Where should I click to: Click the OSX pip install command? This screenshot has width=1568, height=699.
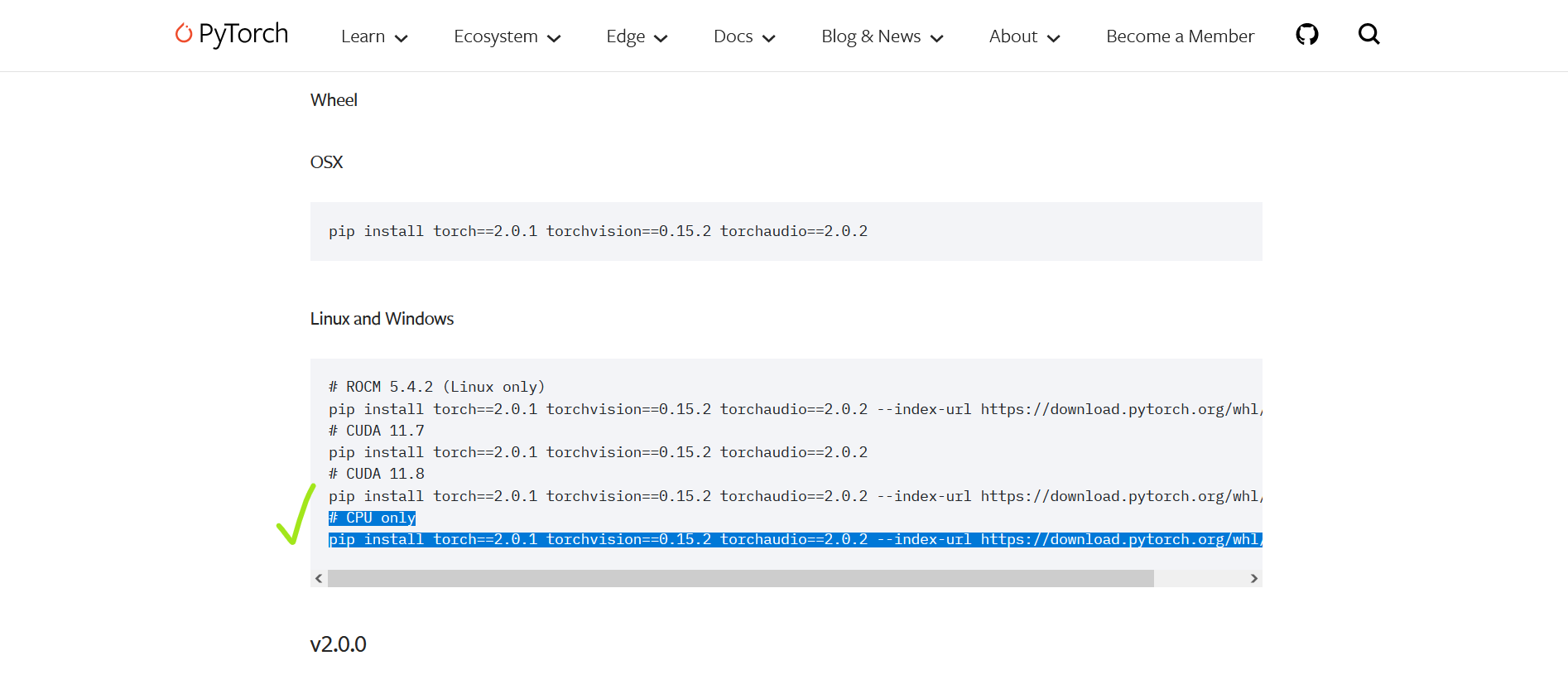coord(598,231)
